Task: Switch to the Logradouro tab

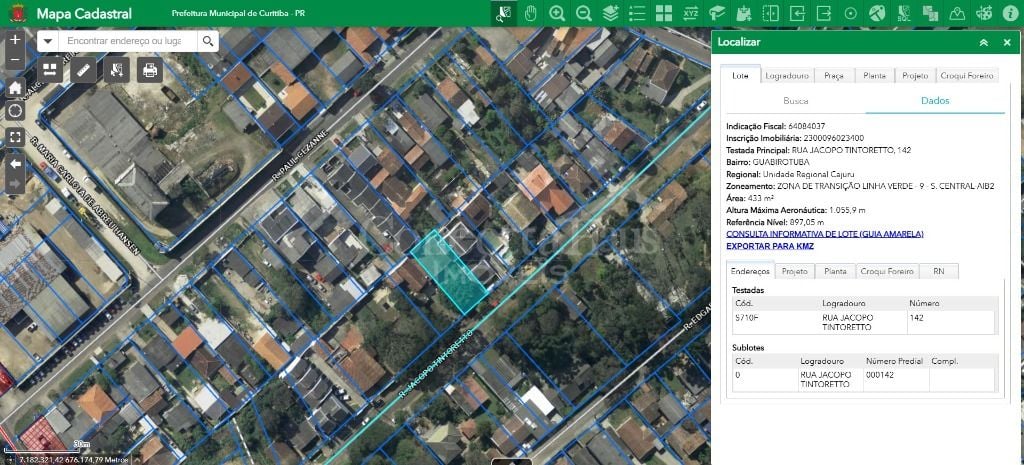Action: click(787, 76)
